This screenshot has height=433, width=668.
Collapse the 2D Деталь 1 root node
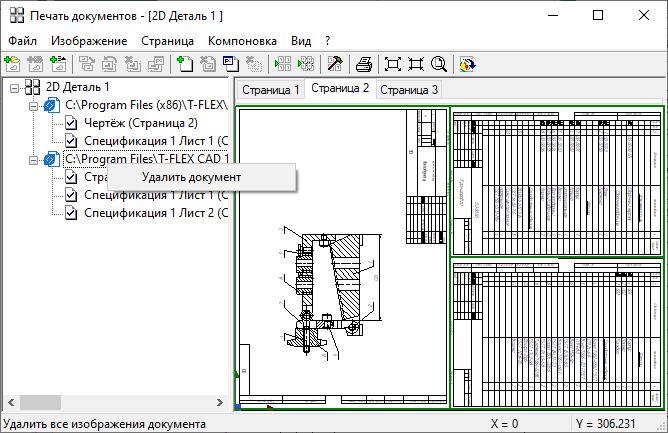[x=15, y=87]
